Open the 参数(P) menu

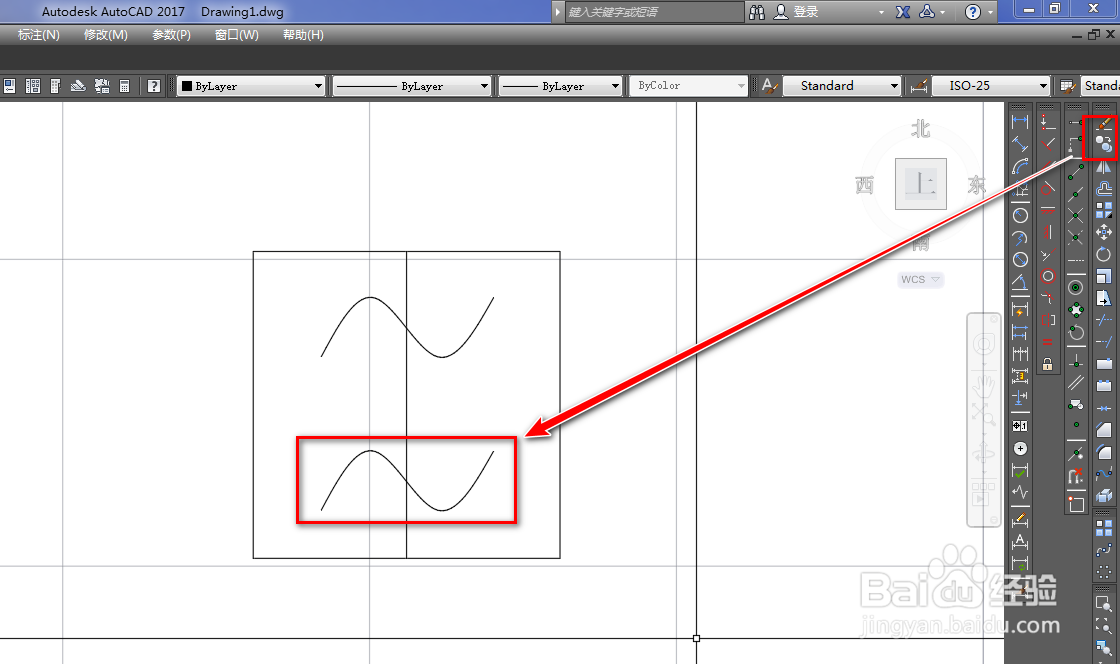(x=171, y=34)
